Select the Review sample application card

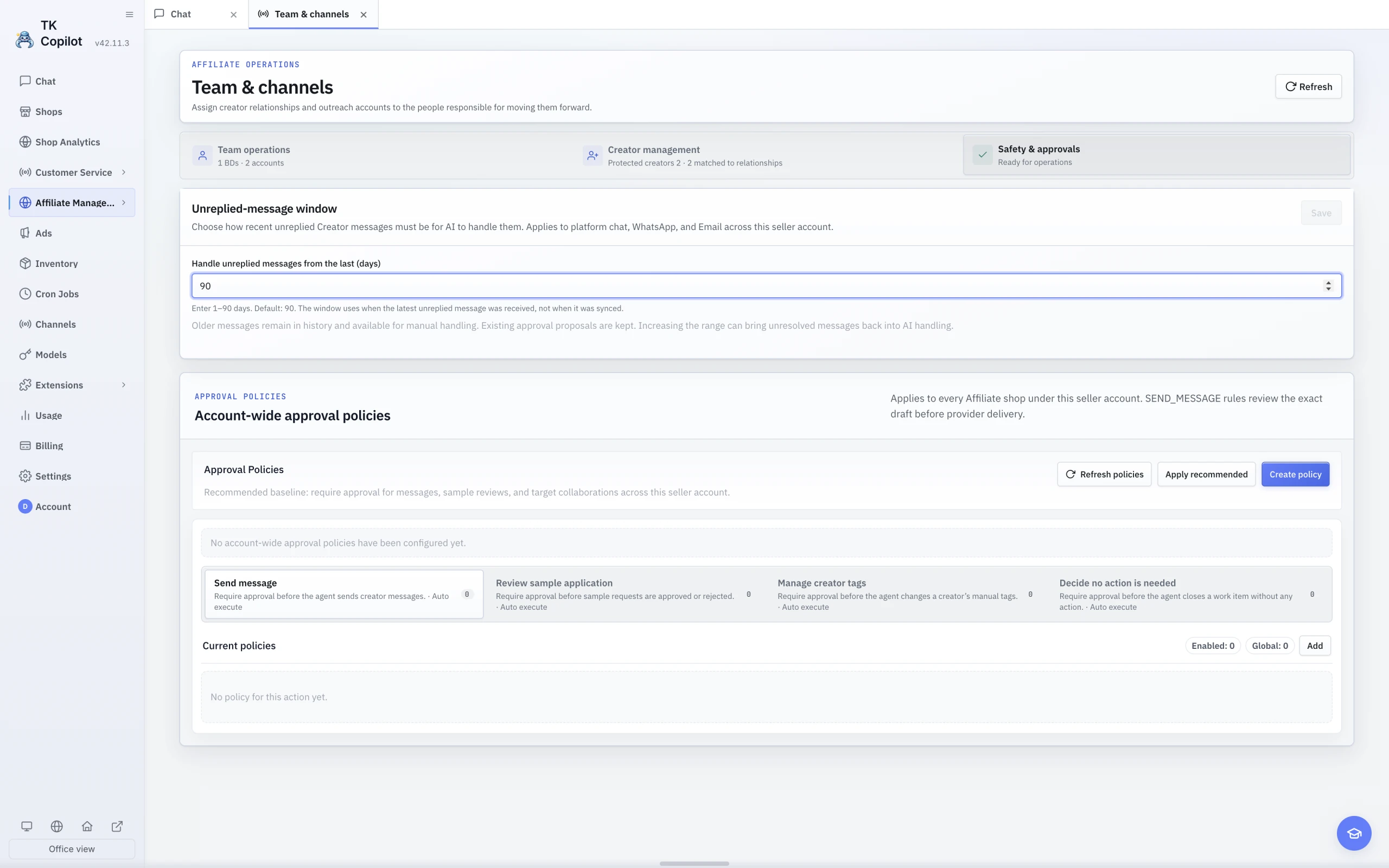click(626, 594)
